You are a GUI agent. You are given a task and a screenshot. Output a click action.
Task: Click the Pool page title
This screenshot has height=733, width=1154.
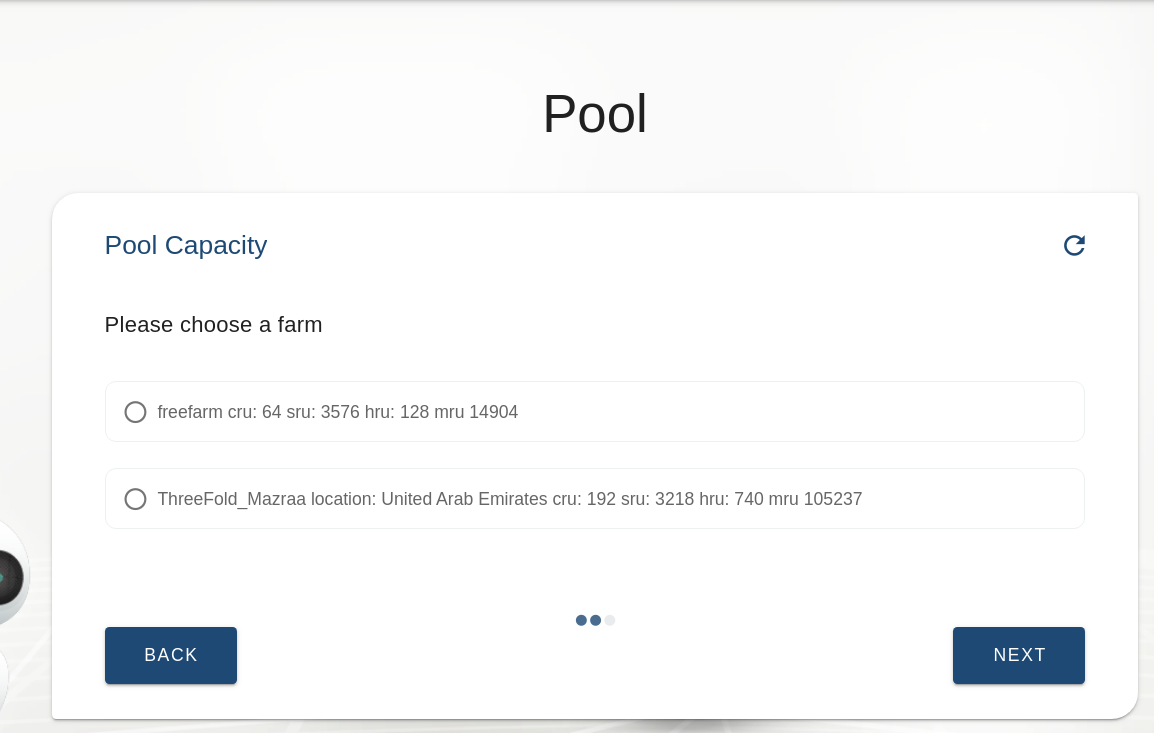tap(594, 113)
